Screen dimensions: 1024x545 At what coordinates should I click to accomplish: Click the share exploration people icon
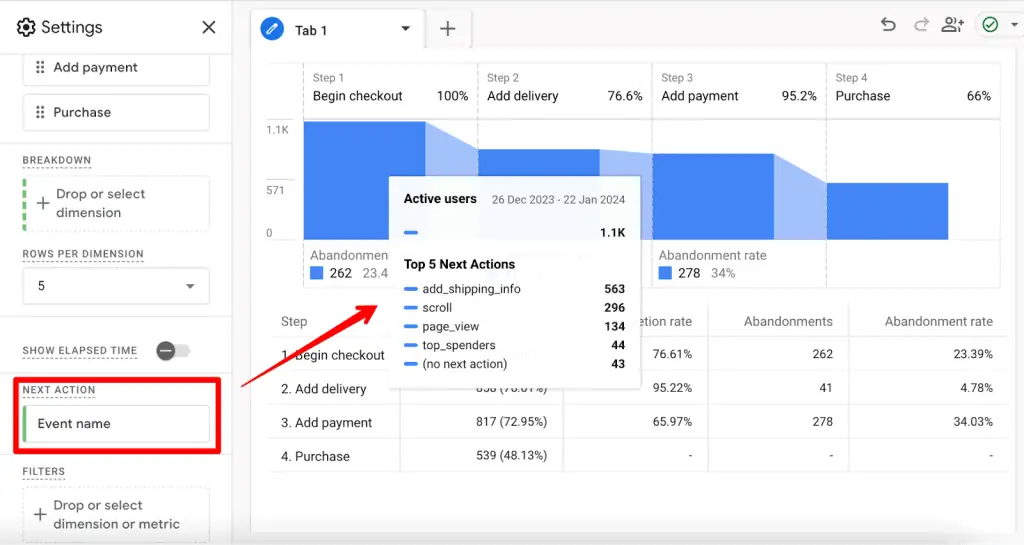pos(953,25)
